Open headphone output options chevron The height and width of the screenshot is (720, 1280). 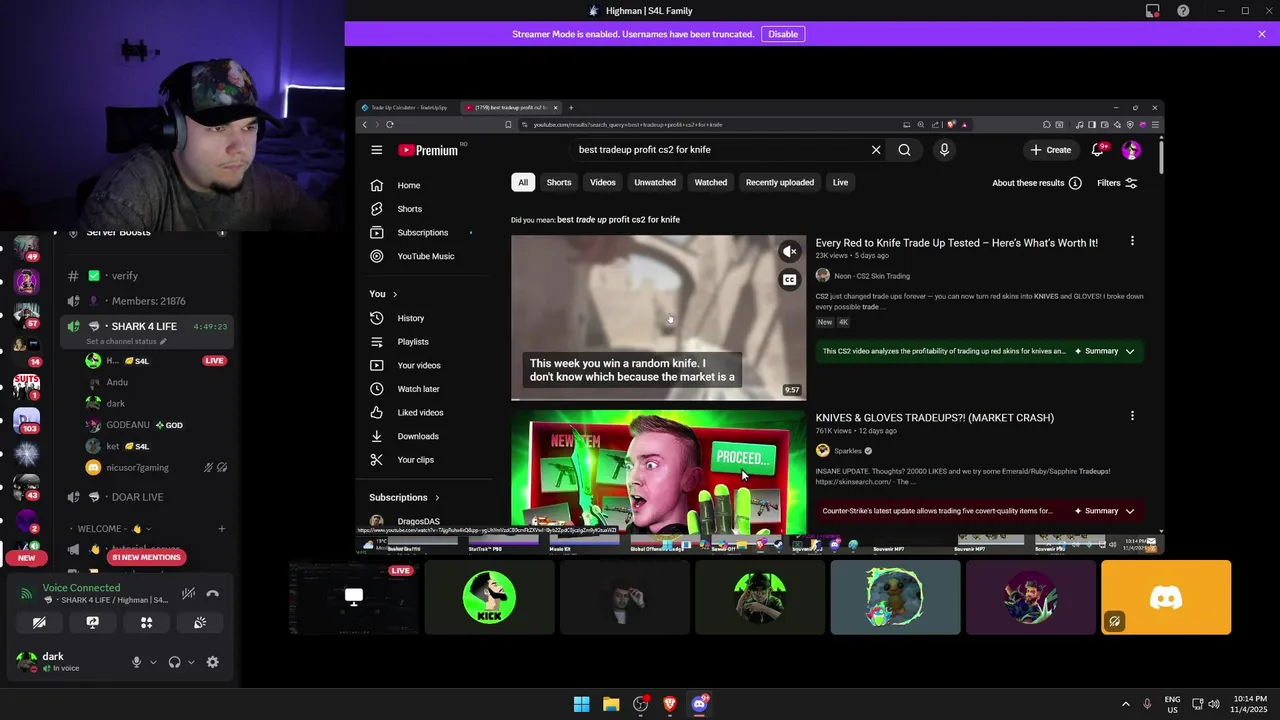pos(191,662)
